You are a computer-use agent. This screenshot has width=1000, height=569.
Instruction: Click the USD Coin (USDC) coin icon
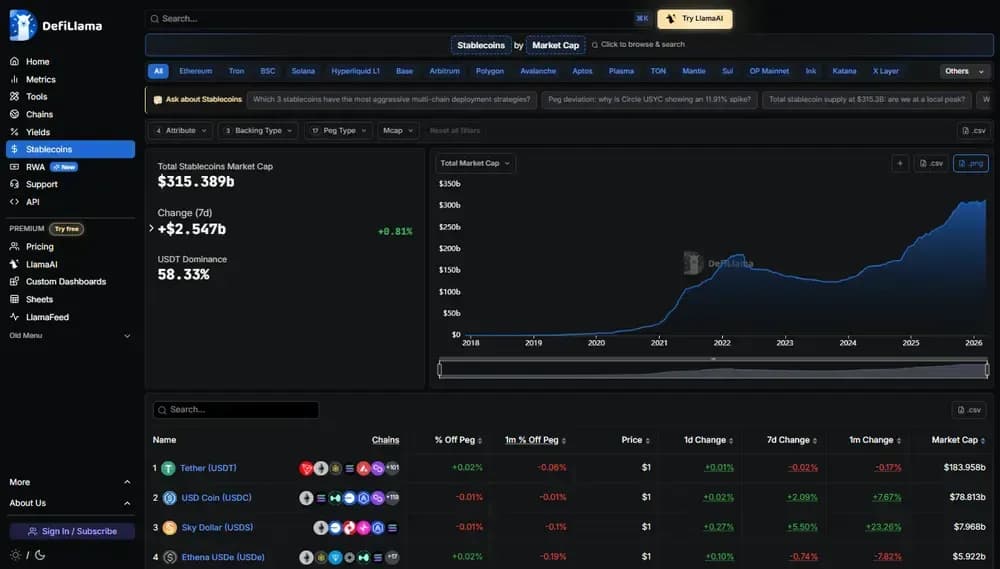169,497
